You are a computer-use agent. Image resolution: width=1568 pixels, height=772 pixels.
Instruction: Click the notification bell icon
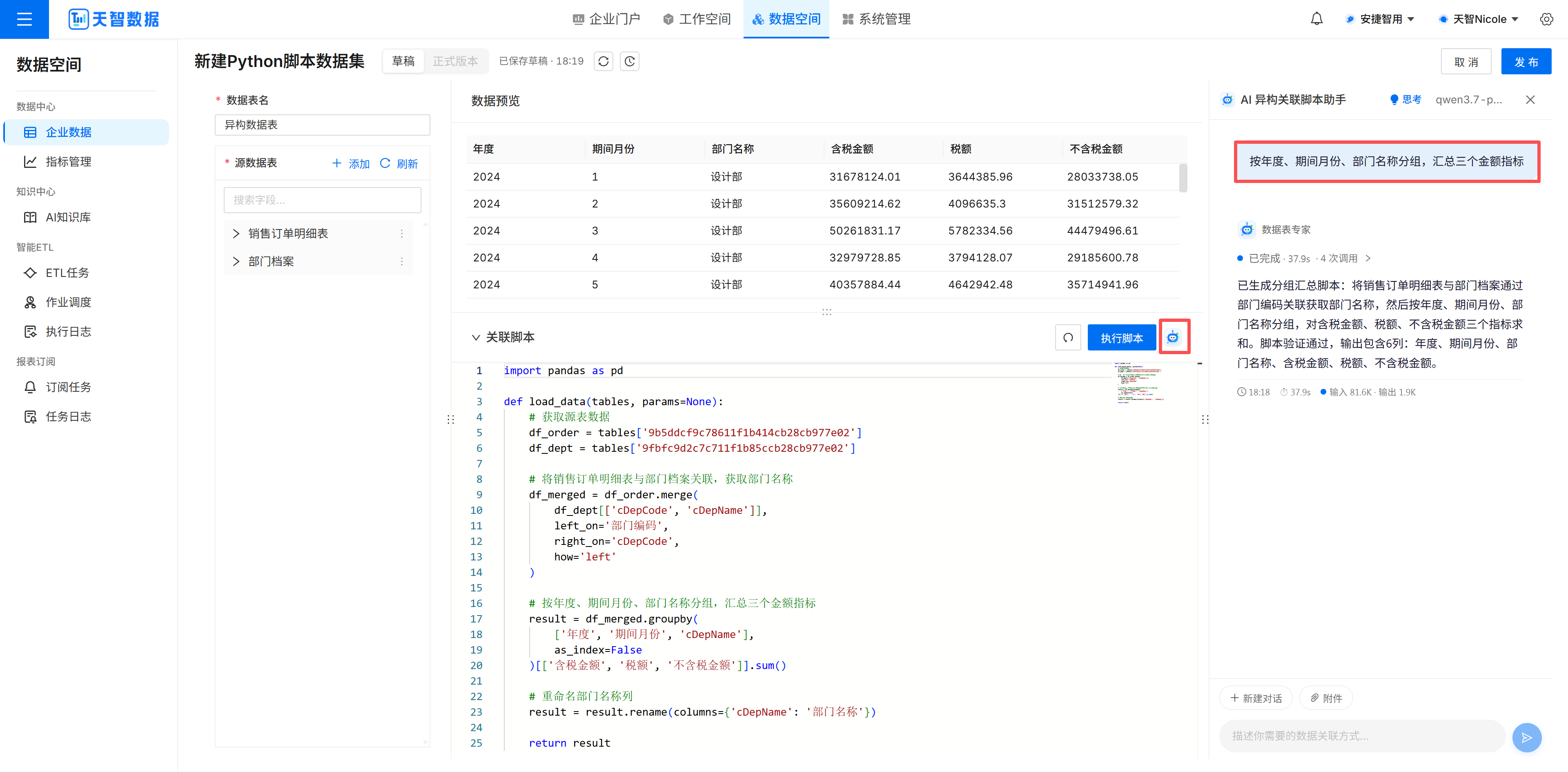pyautogui.click(x=1316, y=20)
